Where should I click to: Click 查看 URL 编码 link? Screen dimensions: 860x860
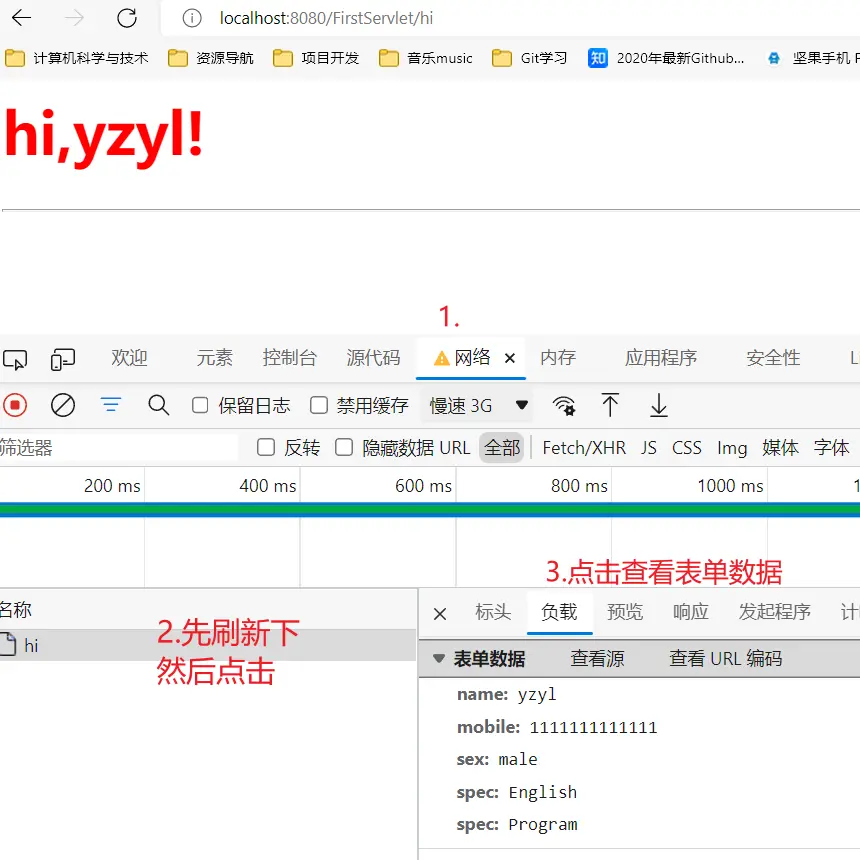[725, 659]
